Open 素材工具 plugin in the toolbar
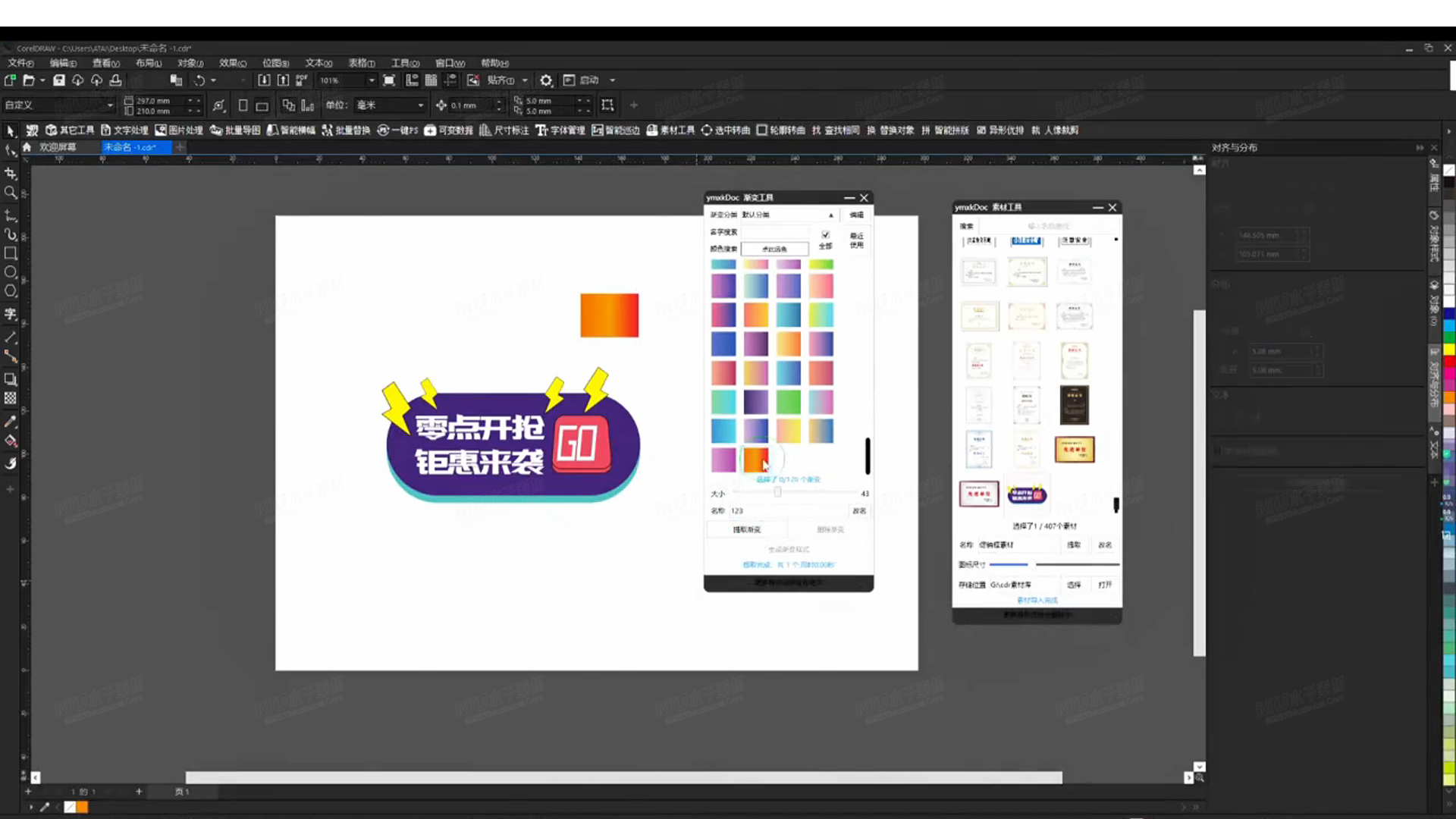The width and height of the screenshot is (1456, 819). pos(670,130)
